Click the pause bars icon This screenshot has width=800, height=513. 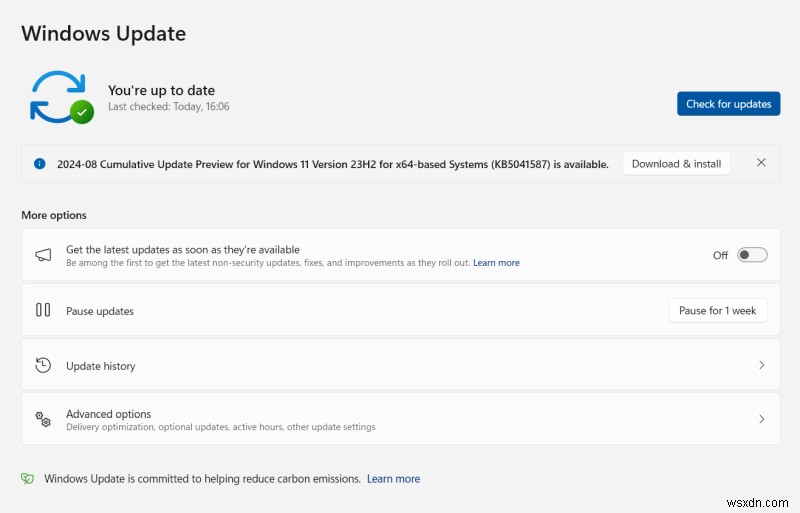(x=43, y=310)
